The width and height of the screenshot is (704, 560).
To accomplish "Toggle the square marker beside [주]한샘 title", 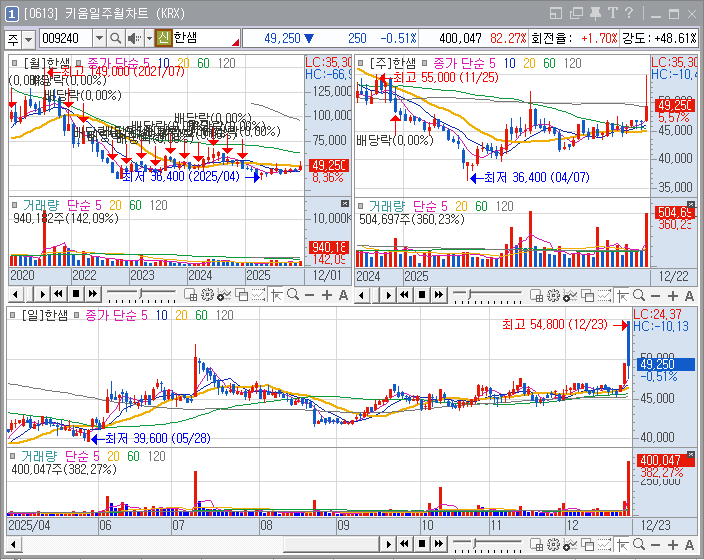I will tap(360, 63).
